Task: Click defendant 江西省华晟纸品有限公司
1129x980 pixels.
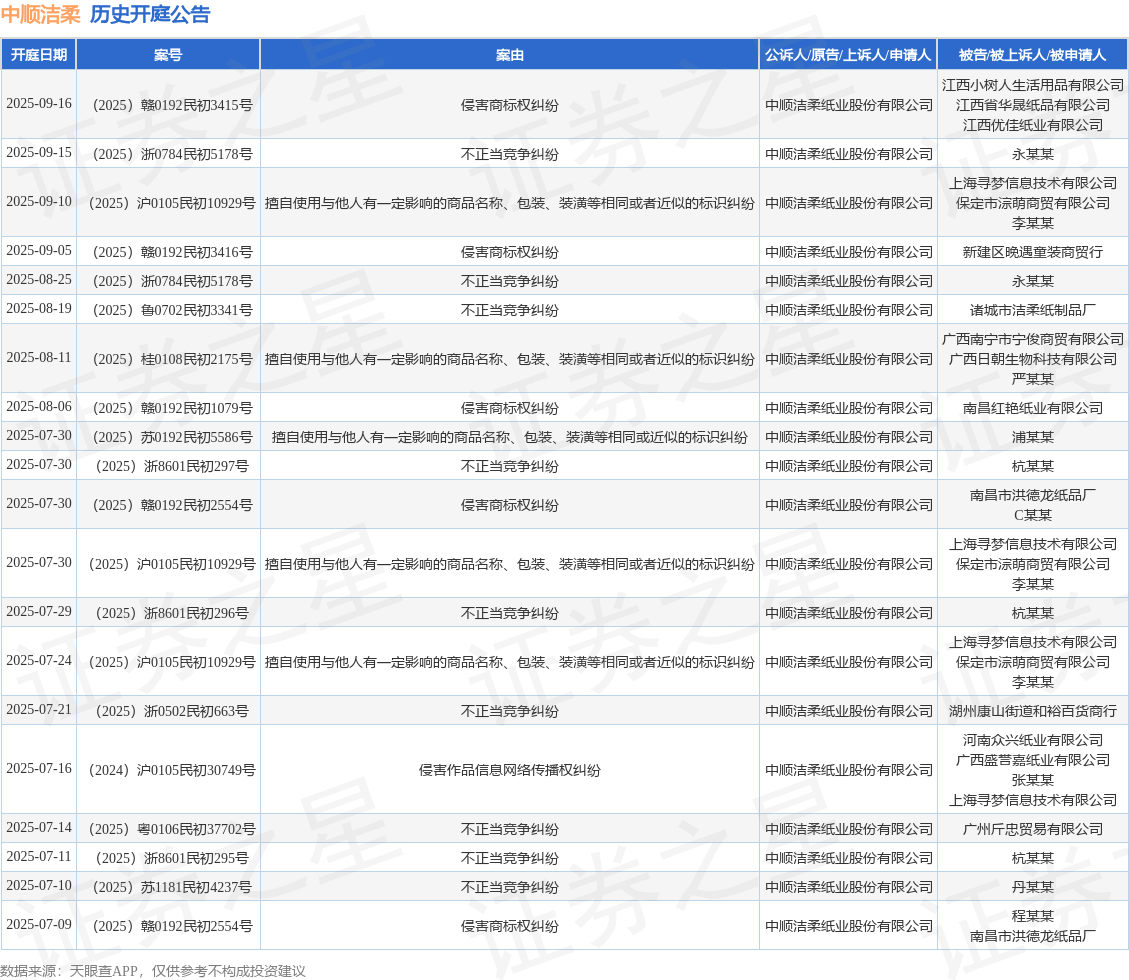Action: (x=1033, y=105)
